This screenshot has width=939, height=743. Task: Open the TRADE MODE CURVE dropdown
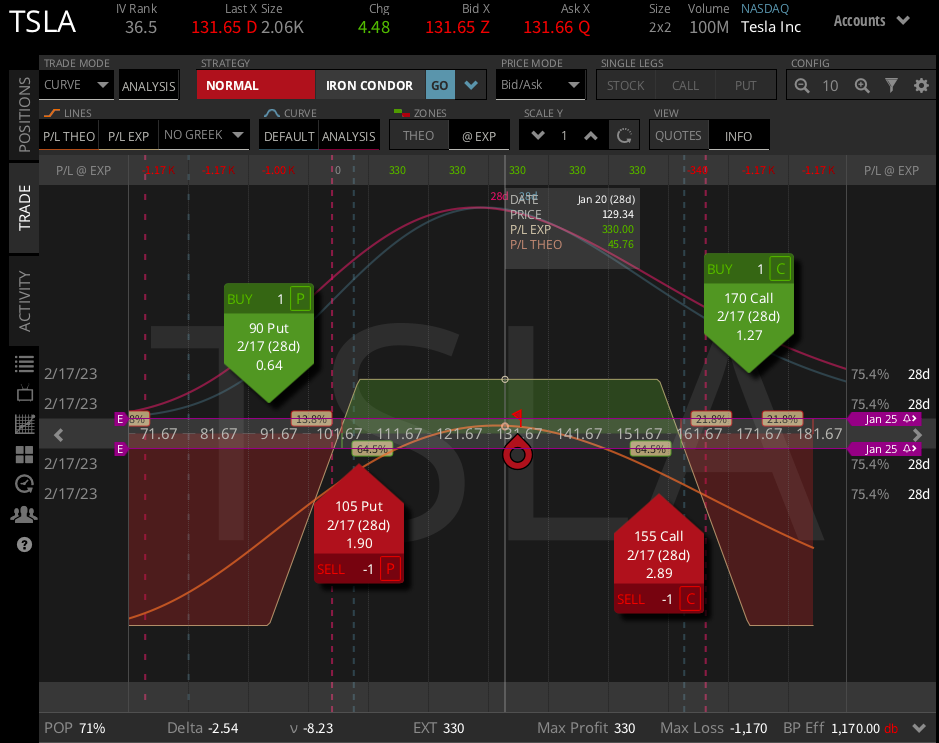coord(75,85)
